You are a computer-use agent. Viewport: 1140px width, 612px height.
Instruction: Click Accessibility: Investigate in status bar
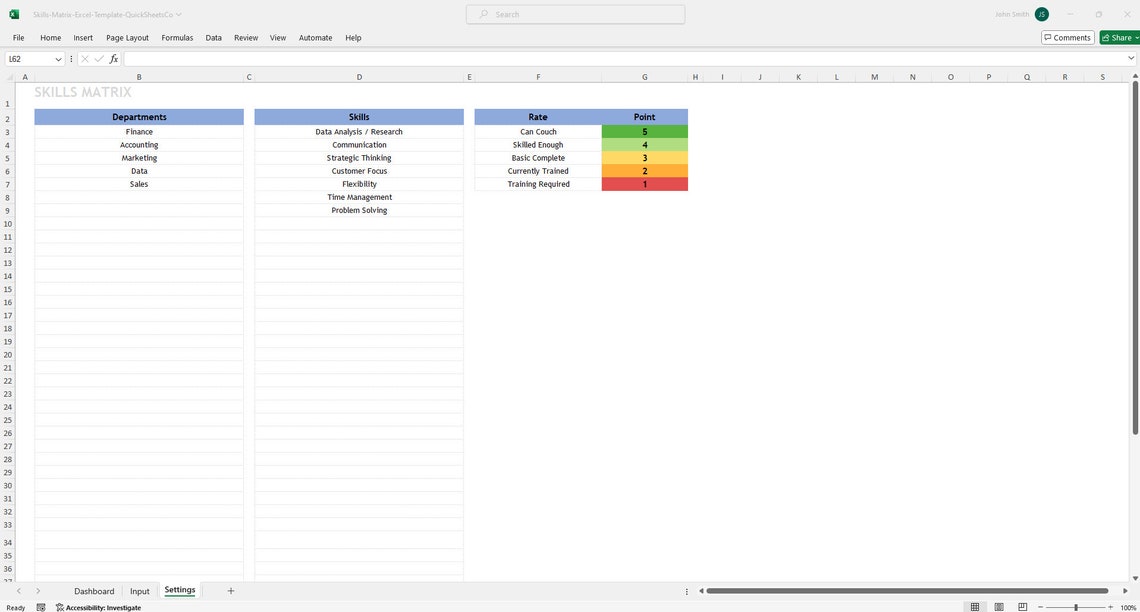click(98, 607)
